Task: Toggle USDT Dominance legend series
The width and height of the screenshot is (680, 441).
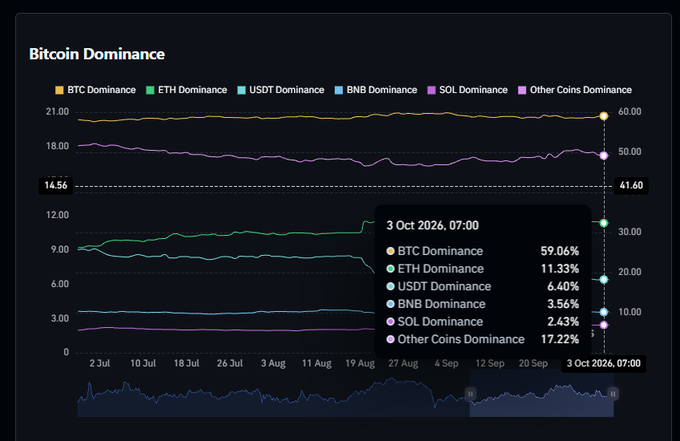Action: pyautogui.click(x=281, y=90)
